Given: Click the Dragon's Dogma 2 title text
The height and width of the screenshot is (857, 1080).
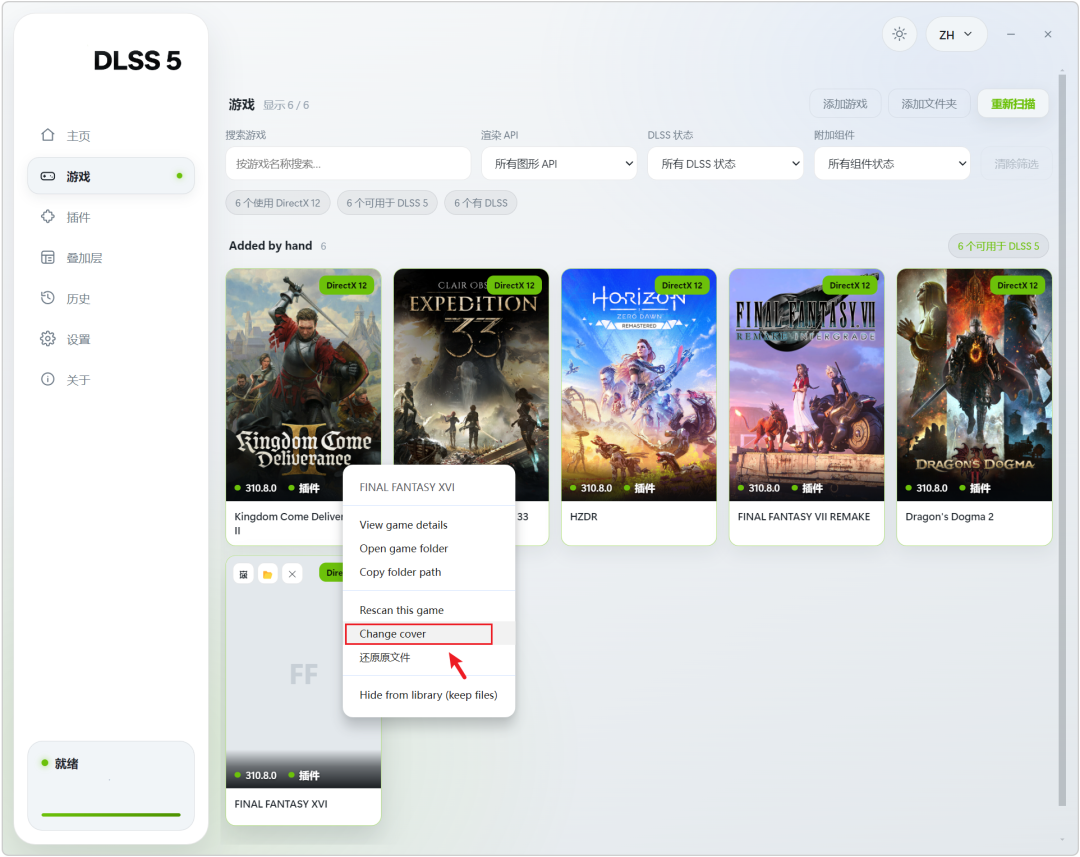Looking at the screenshot, I should click(x=949, y=517).
